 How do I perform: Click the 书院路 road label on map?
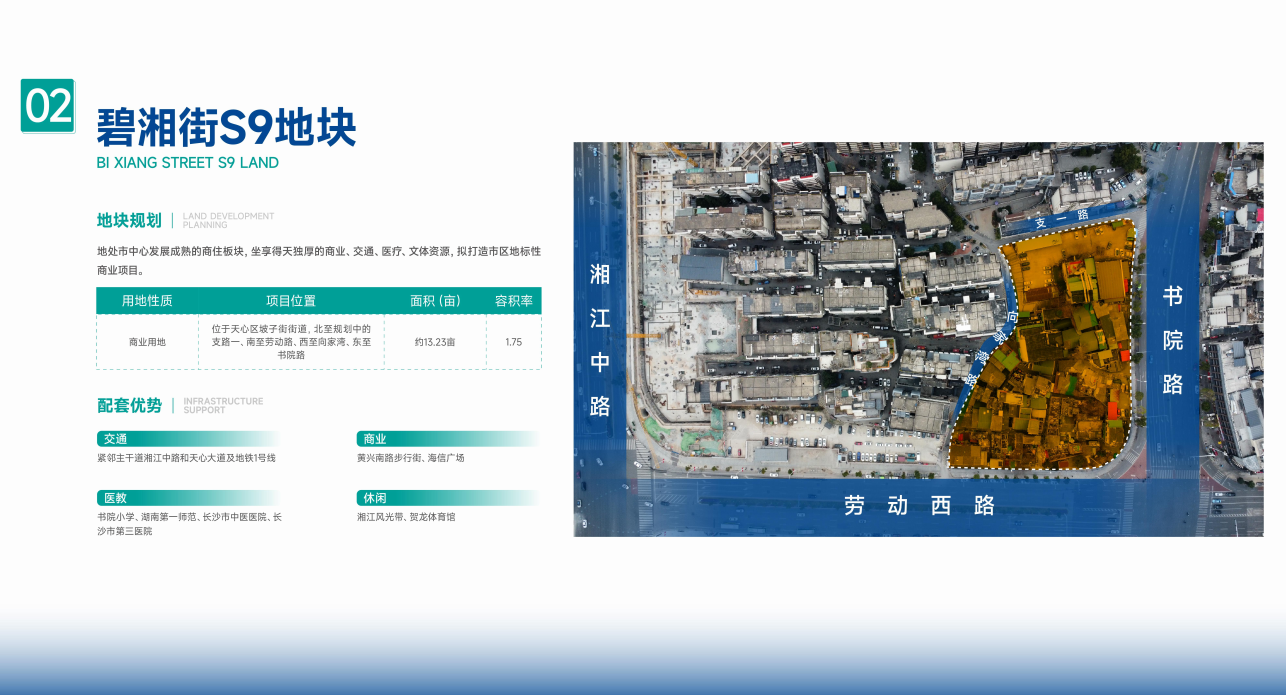(x=1173, y=340)
